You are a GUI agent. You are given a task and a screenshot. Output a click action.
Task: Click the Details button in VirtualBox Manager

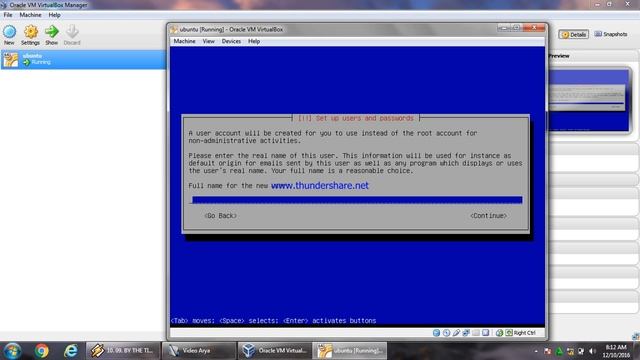pos(573,35)
